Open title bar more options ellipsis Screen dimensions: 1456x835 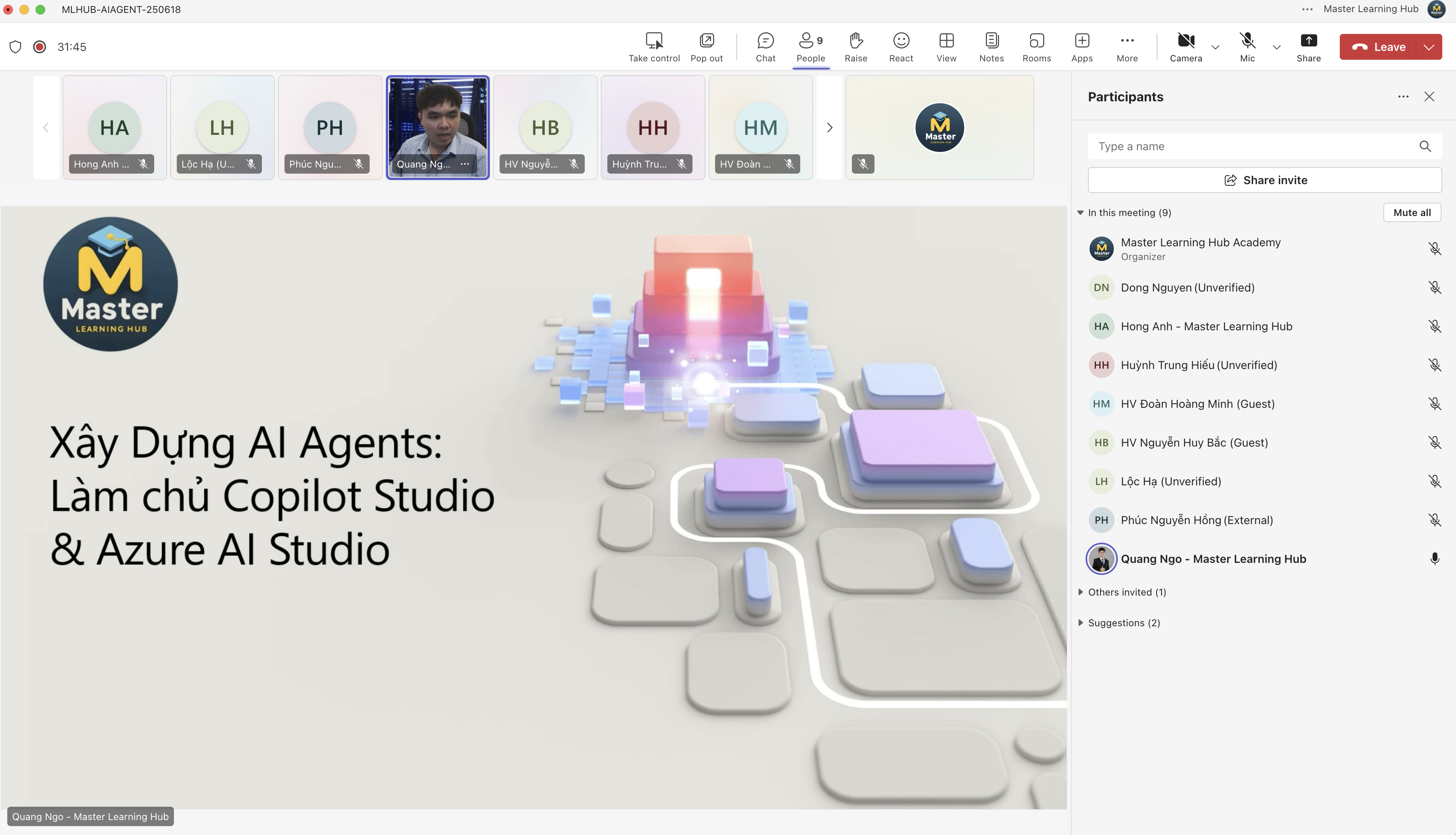tap(1307, 9)
